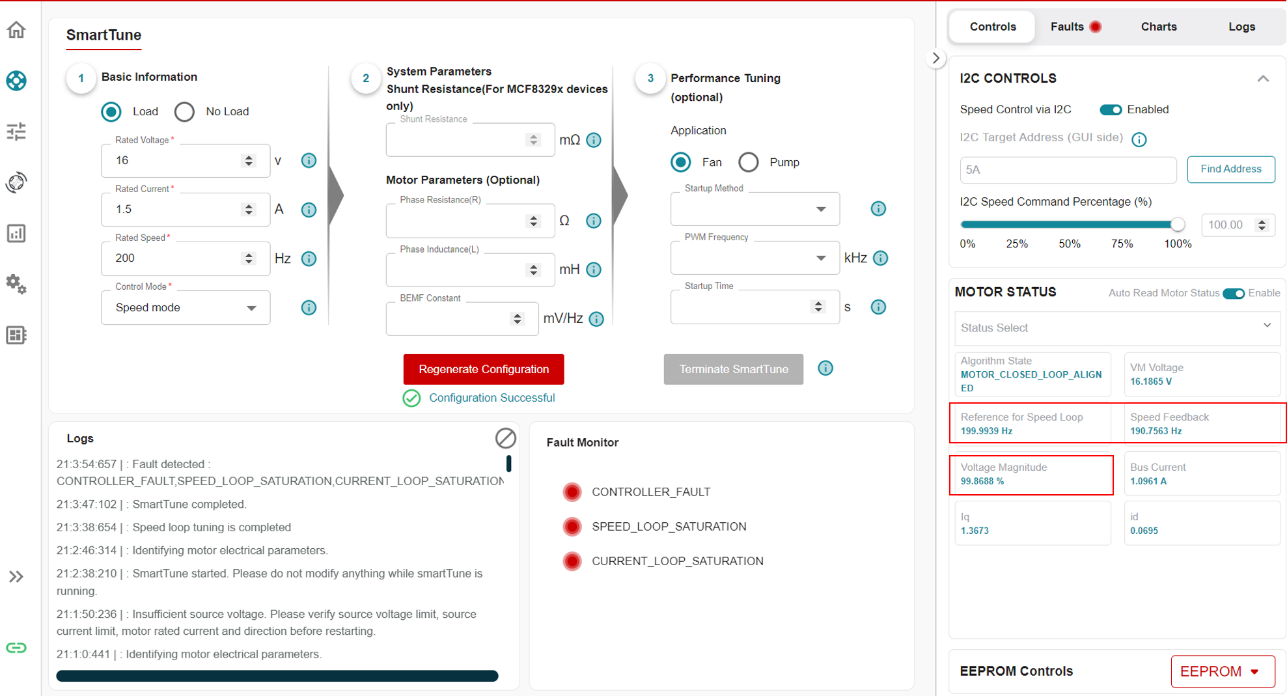
Task: Toggle Speed Control via I2C switch
Action: [1110, 110]
